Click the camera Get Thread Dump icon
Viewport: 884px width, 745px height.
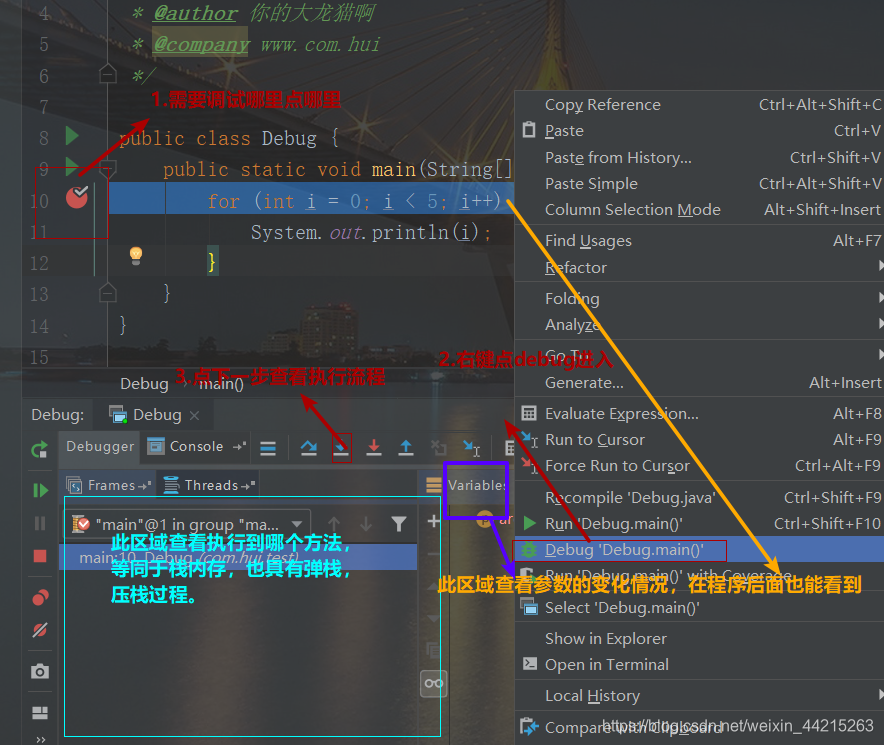coord(40,671)
